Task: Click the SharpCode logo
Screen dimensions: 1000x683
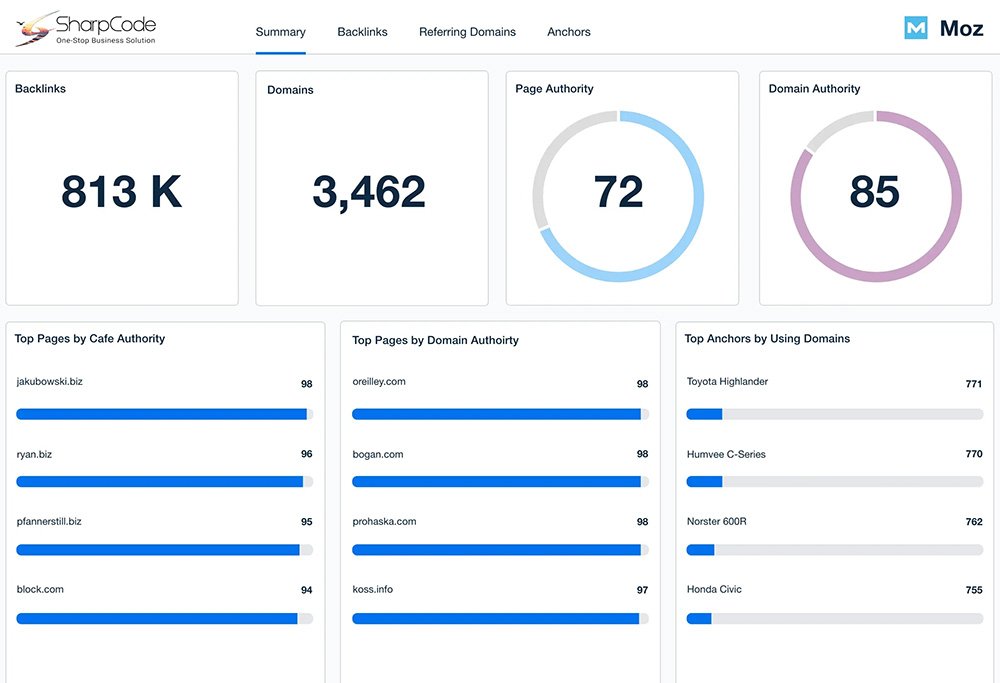Action: [x=86, y=29]
